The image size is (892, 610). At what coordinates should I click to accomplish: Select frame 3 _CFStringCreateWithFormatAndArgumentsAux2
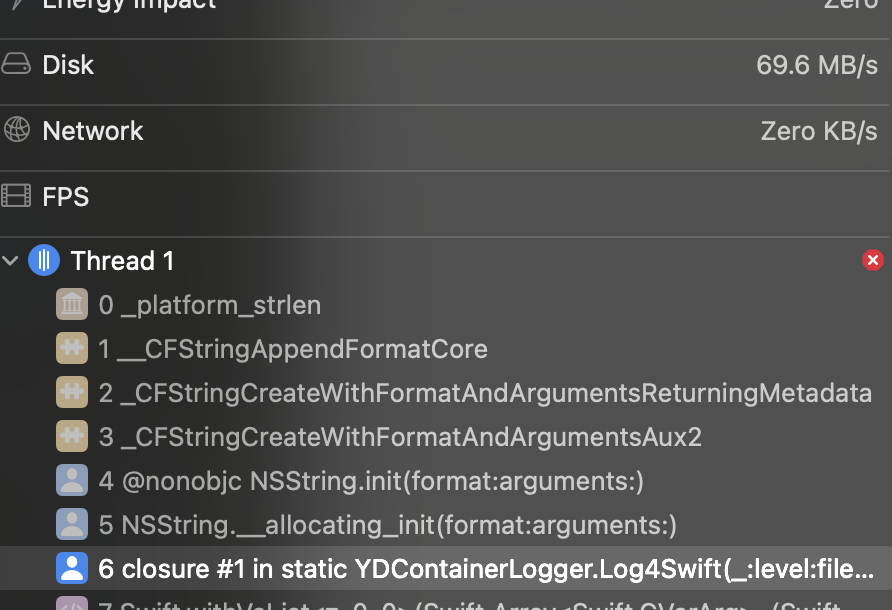click(400, 437)
